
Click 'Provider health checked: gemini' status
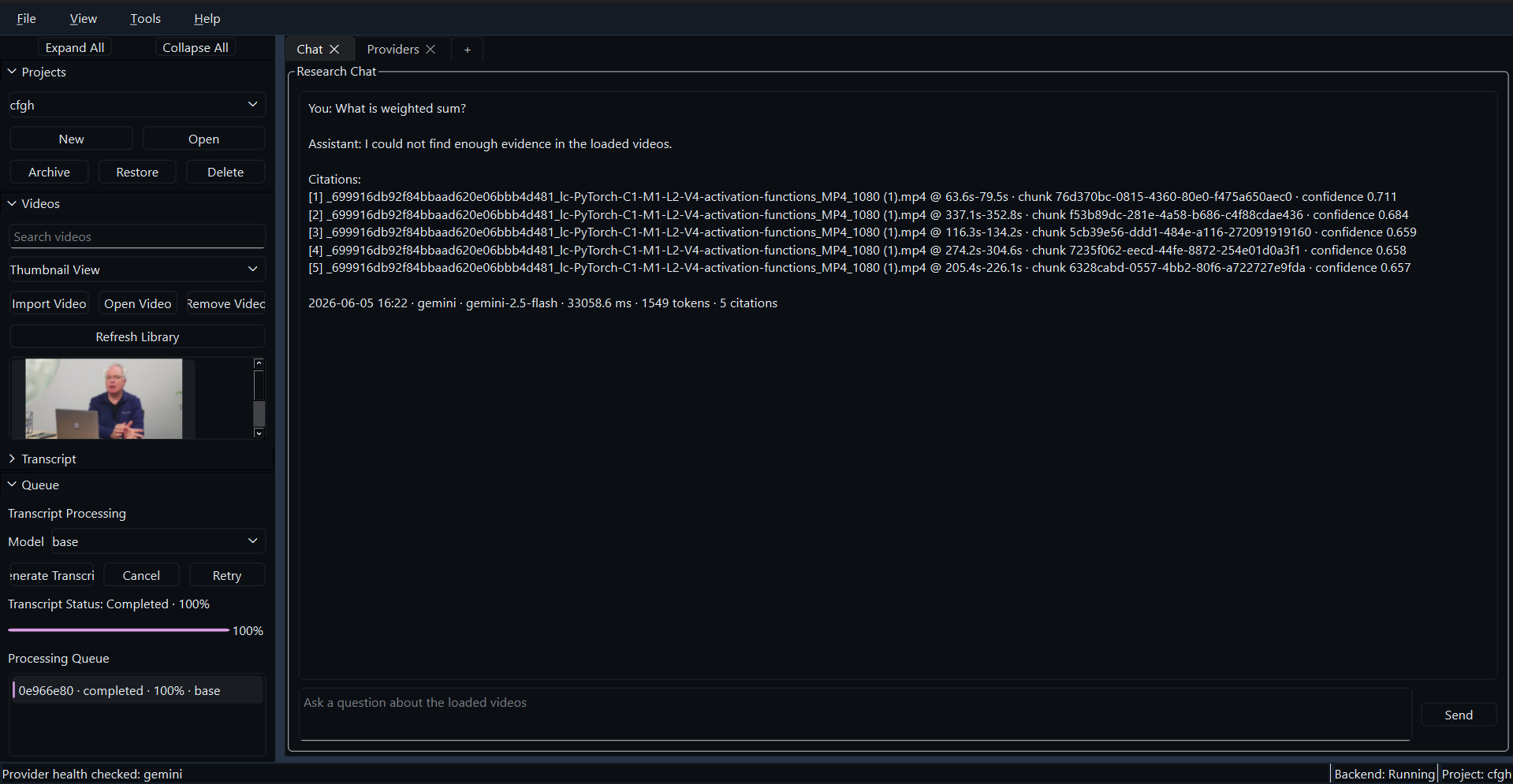point(92,774)
